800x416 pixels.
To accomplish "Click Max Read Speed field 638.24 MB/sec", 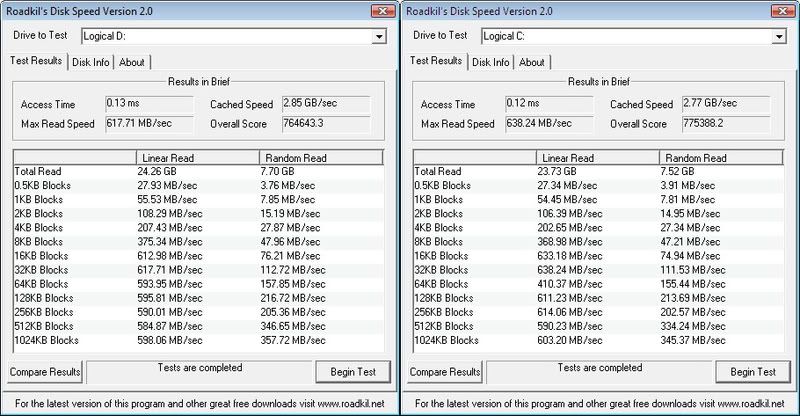I will click(x=549, y=124).
